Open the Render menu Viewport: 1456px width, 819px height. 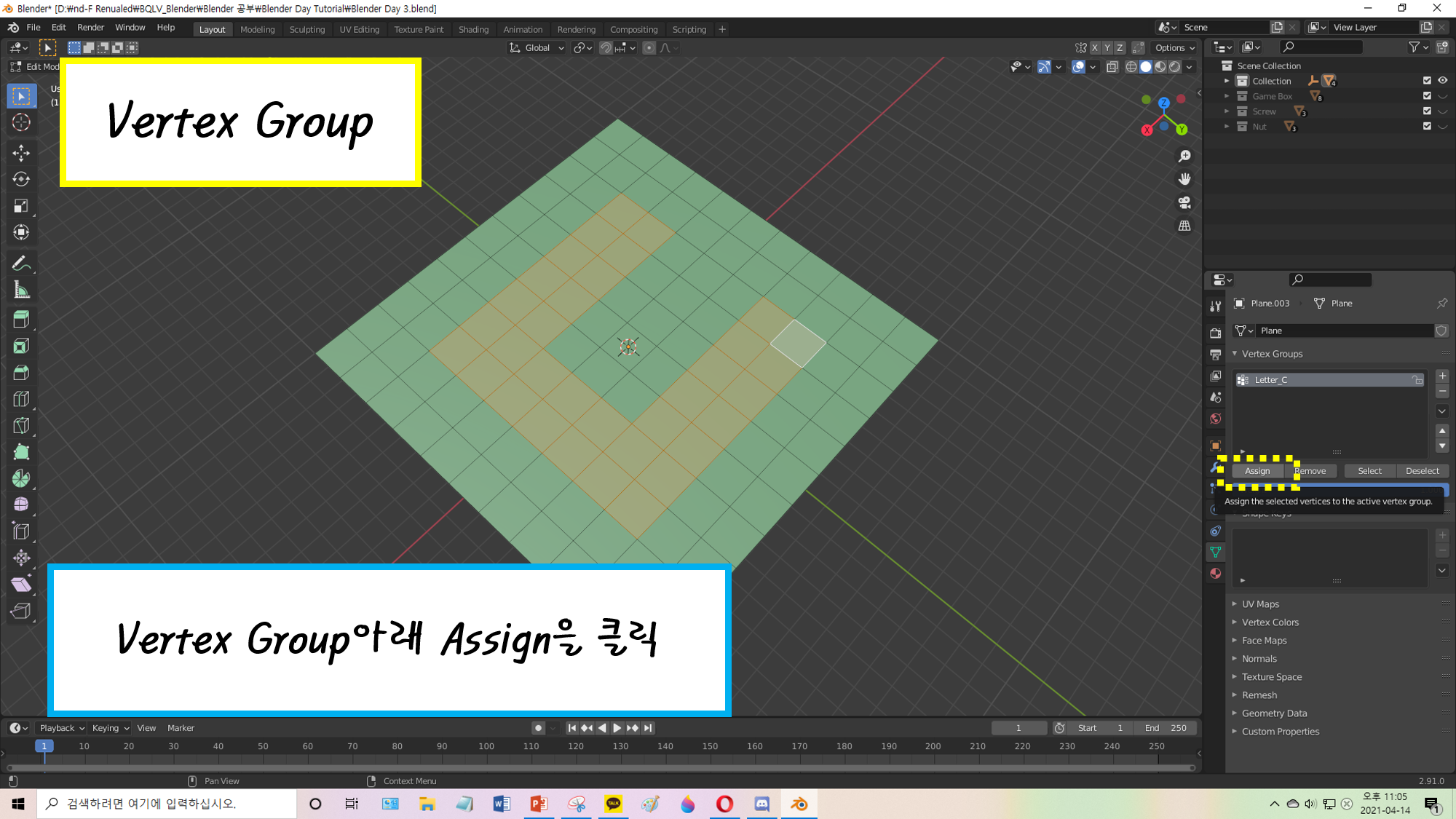point(90,28)
